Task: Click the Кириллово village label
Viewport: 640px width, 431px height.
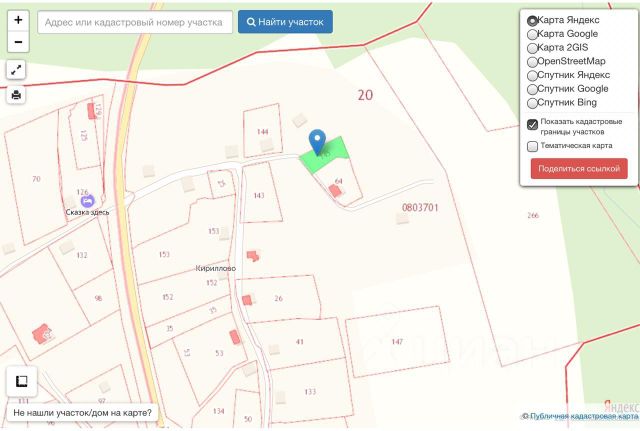Action: point(216,268)
